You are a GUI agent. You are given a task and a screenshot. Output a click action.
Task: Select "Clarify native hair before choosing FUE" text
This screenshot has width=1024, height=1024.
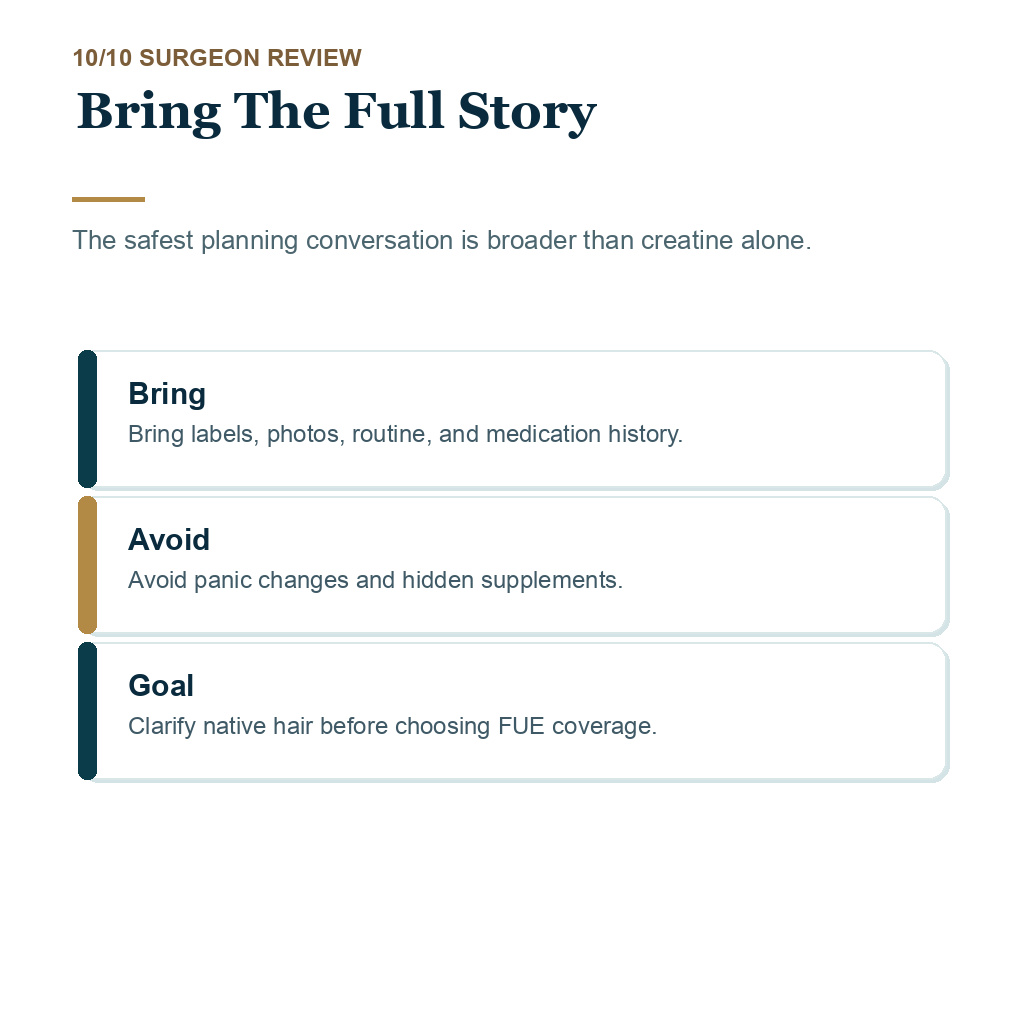click(336, 726)
